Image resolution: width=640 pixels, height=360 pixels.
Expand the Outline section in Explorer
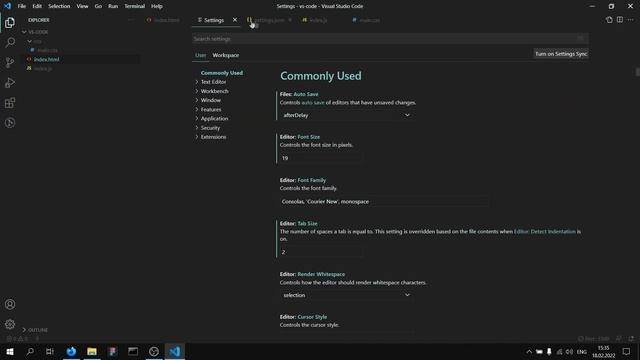click(35, 329)
